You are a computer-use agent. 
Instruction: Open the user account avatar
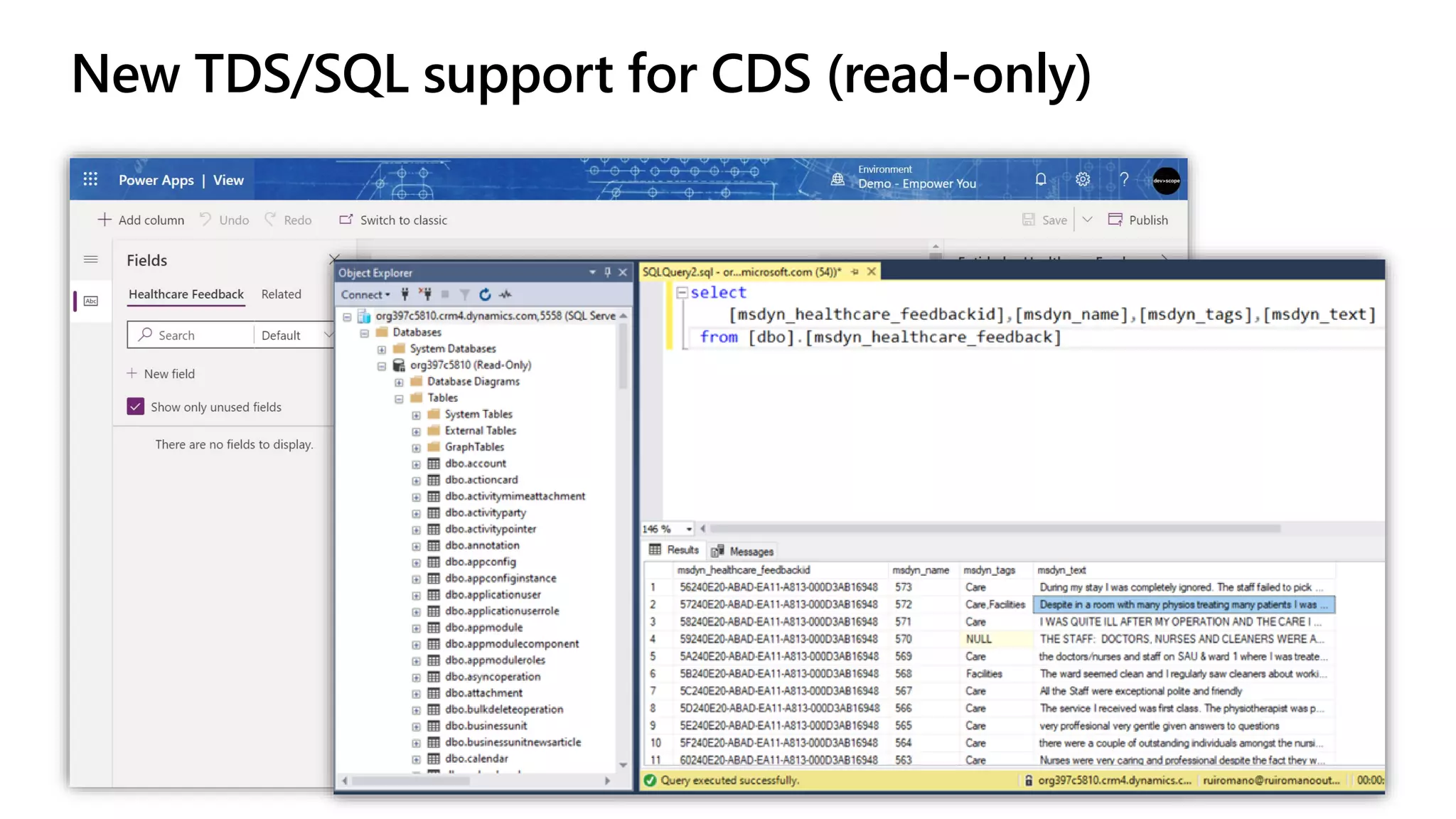pyautogui.click(x=1167, y=181)
